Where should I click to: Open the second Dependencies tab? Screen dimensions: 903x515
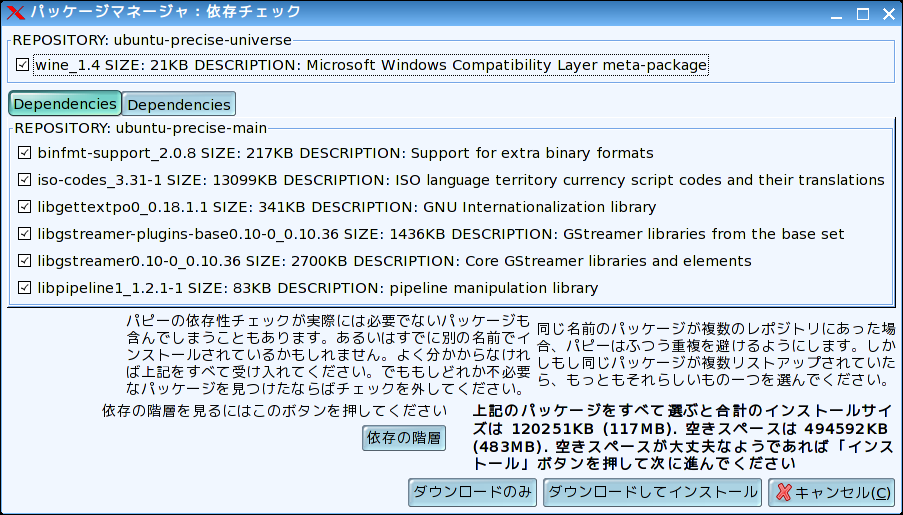[x=179, y=105]
